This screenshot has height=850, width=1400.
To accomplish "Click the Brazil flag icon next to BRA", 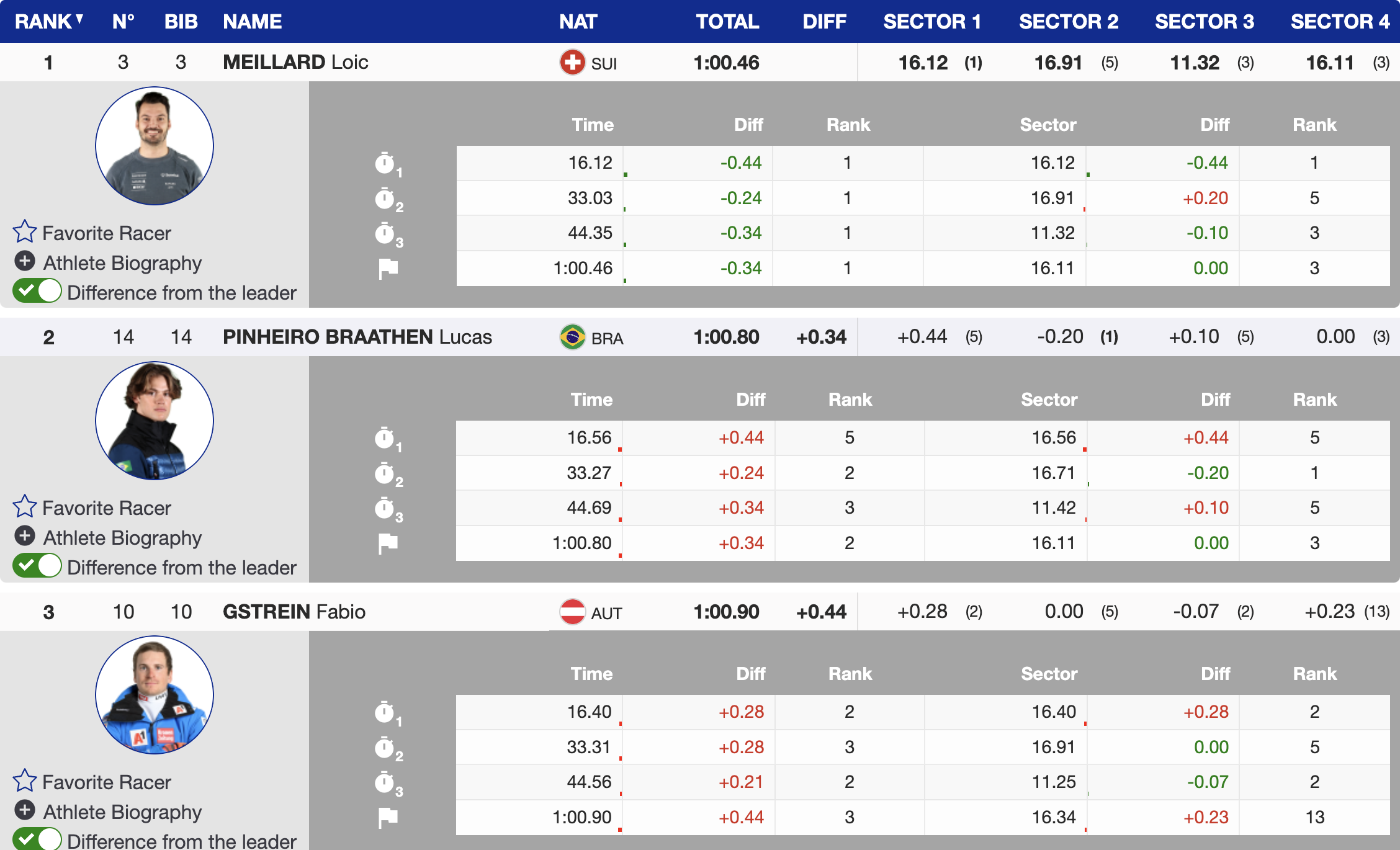I will pos(572,338).
